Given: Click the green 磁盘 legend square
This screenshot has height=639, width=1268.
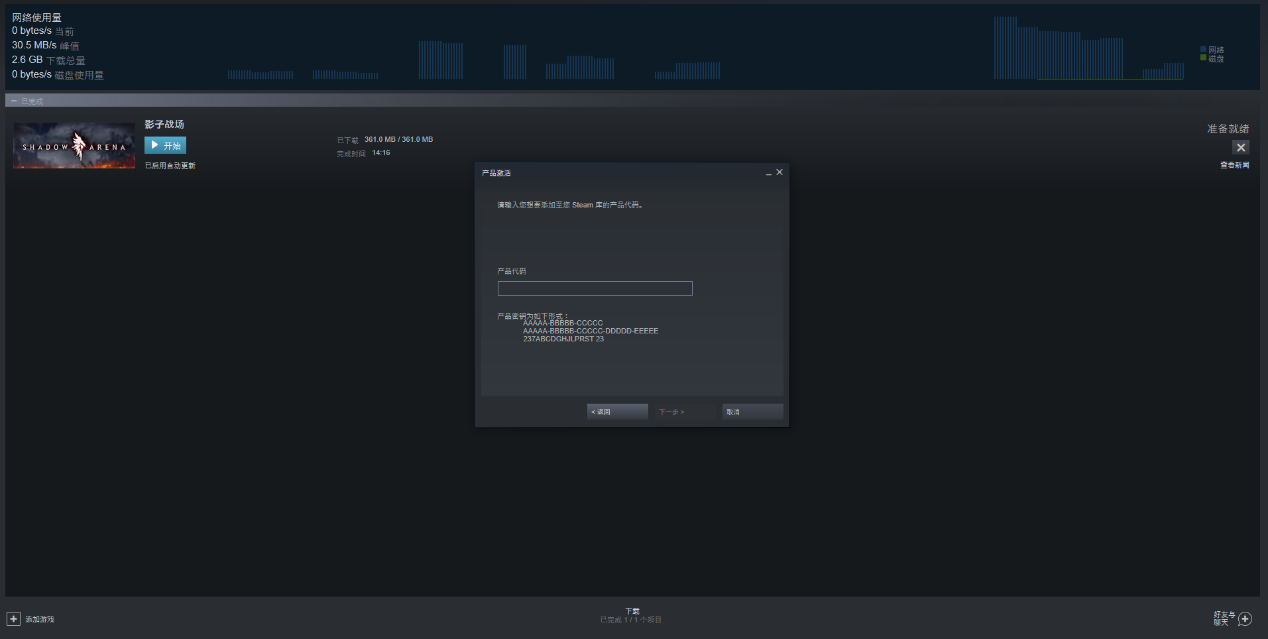Looking at the screenshot, I should point(1203,58).
